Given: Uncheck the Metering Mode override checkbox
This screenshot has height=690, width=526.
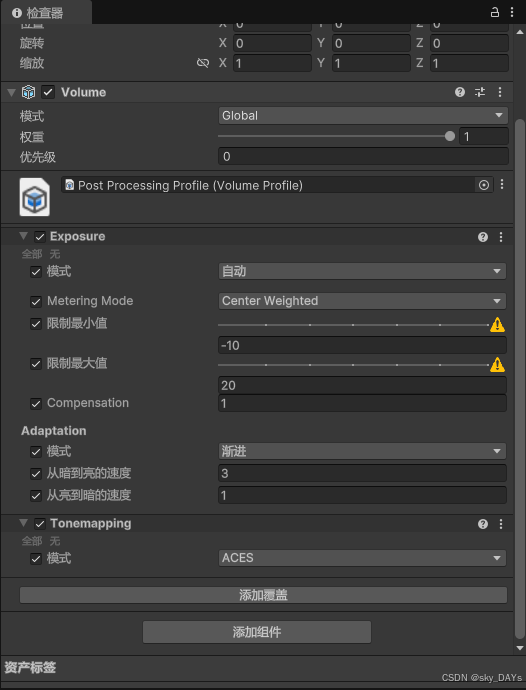Looking at the screenshot, I should [x=36, y=301].
